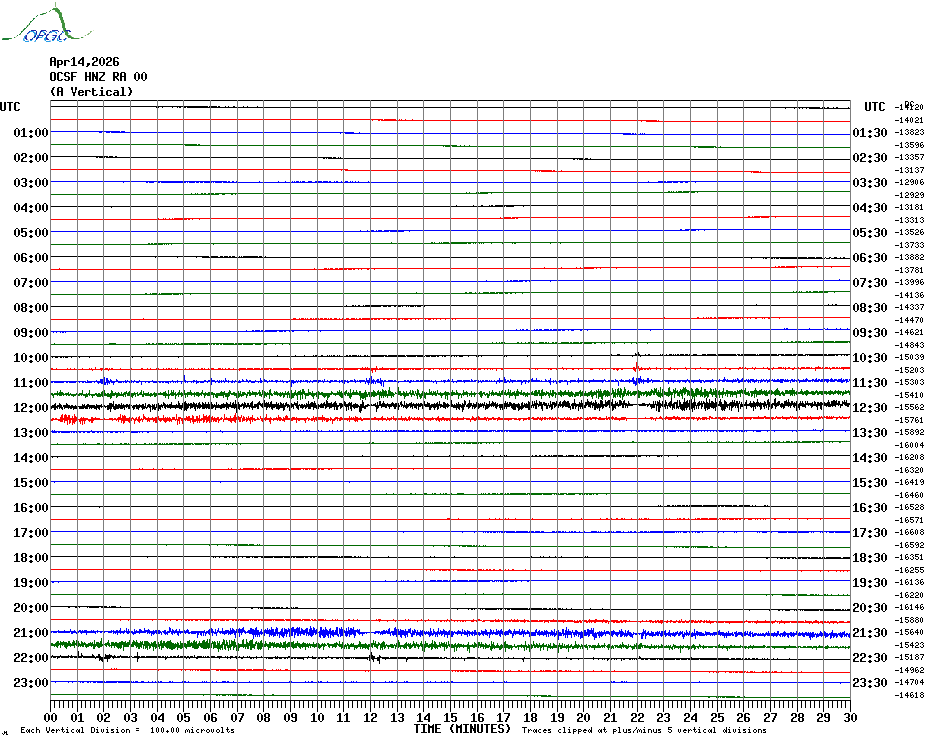Click the DC offset value '-16004'
This screenshot has width=930, height=744.
pyautogui.click(x=909, y=445)
